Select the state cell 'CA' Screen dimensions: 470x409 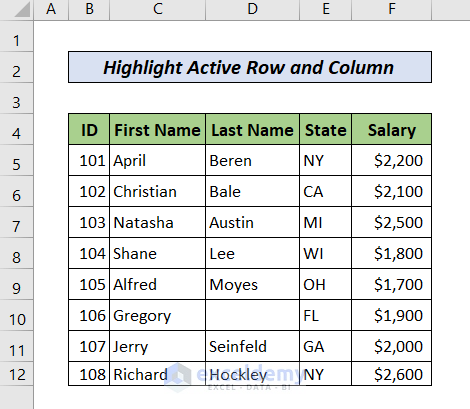tap(326, 191)
